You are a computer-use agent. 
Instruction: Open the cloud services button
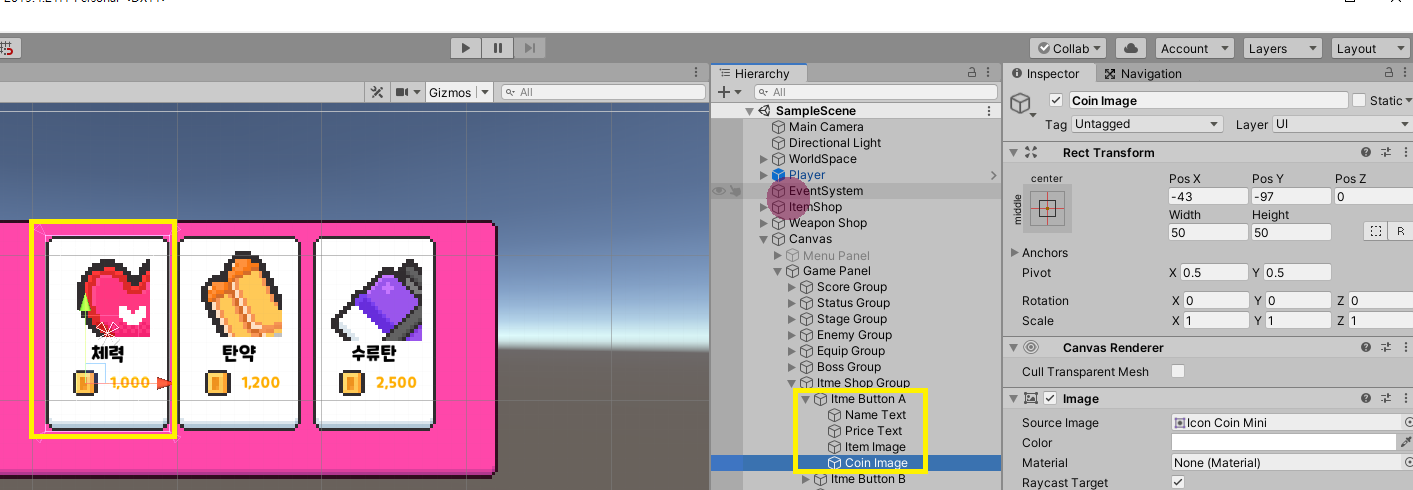tap(1131, 48)
